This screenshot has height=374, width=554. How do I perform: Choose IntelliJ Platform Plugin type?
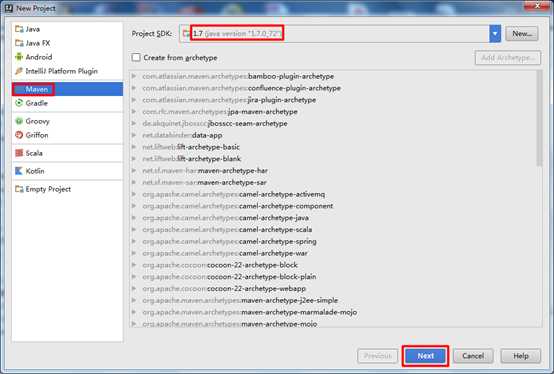[67, 71]
